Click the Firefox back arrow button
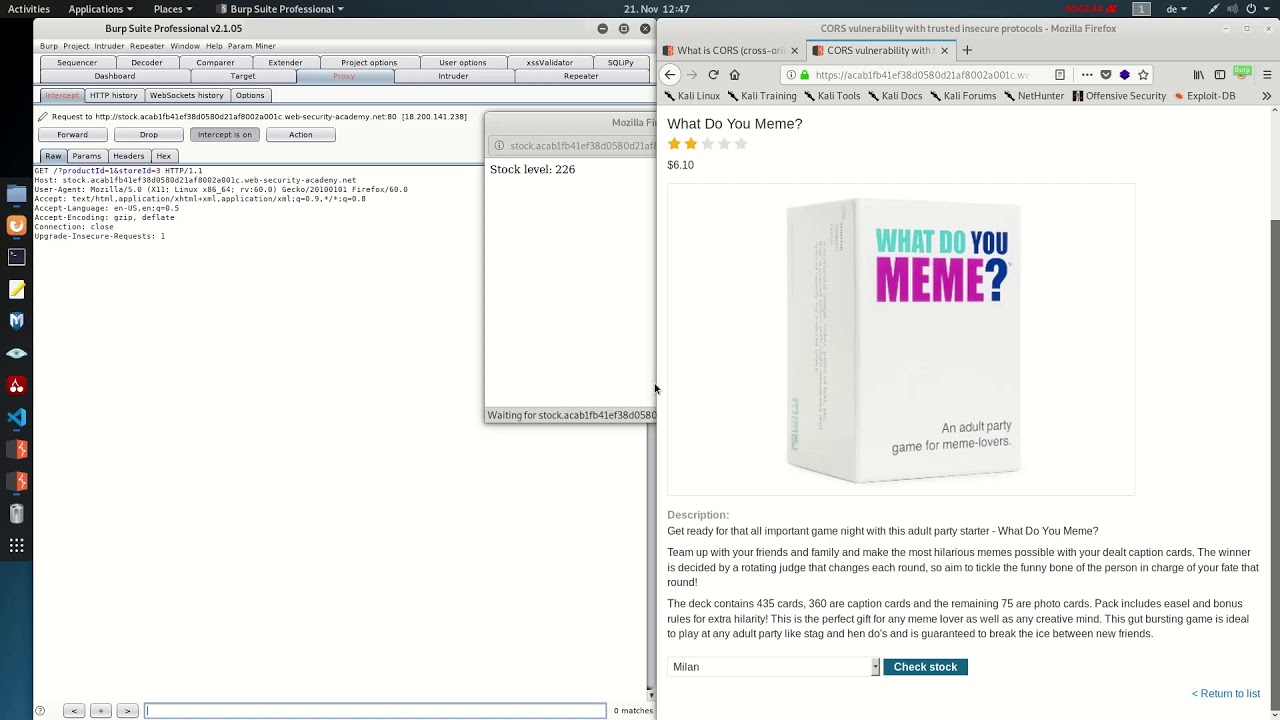1280x720 pixels. click(x=670, y=75)
